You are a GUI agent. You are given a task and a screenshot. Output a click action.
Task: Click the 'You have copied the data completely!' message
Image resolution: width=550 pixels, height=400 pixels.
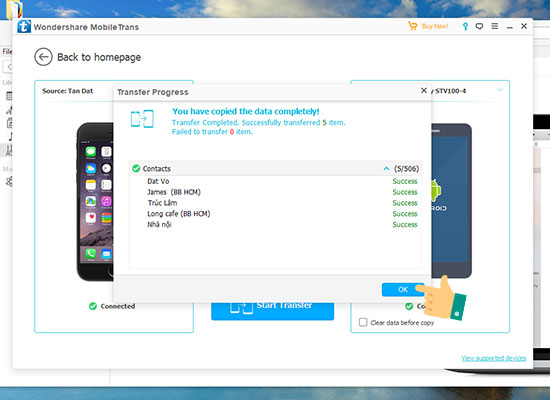pyautogui.click(x=246, y=112)
